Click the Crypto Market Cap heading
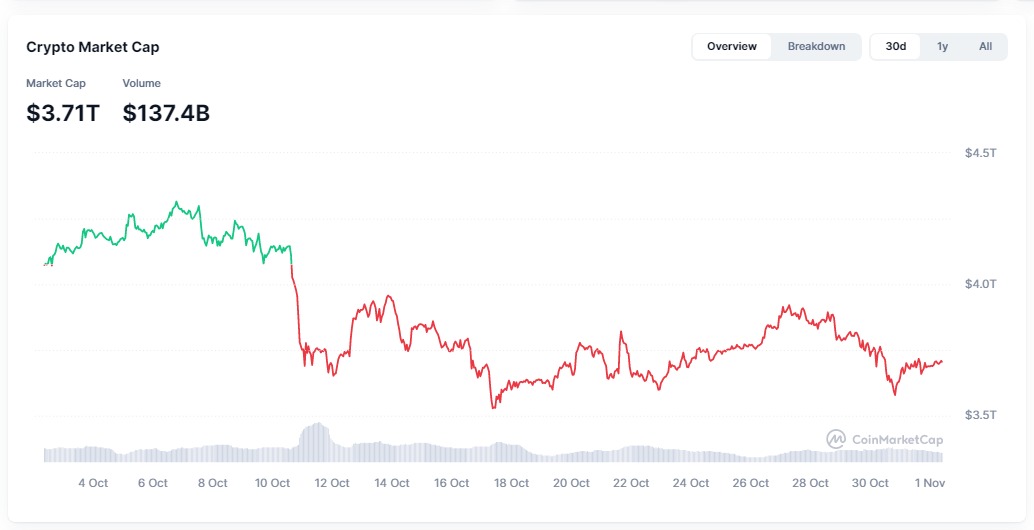 pyautogui.click(x=92, y=47)
